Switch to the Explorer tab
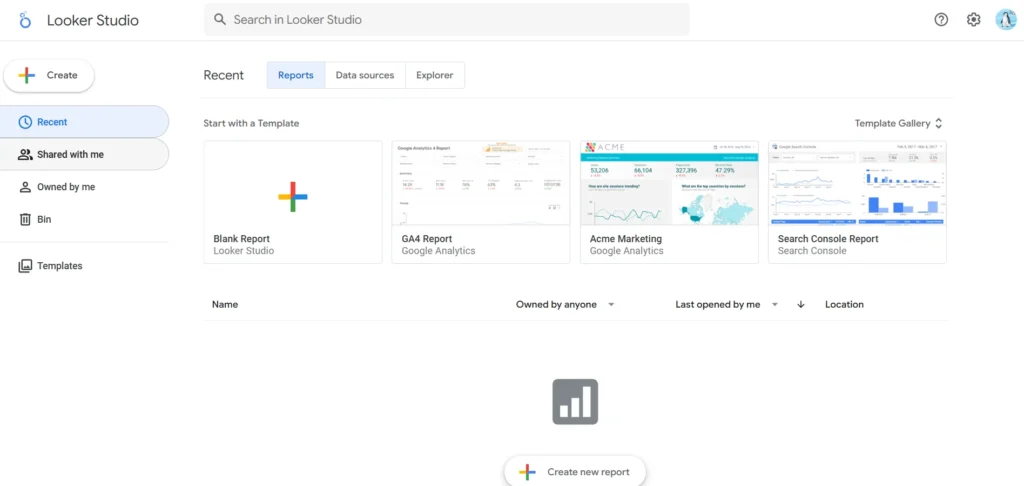This screenshot has height=486, width=1024. pos(435,75)
